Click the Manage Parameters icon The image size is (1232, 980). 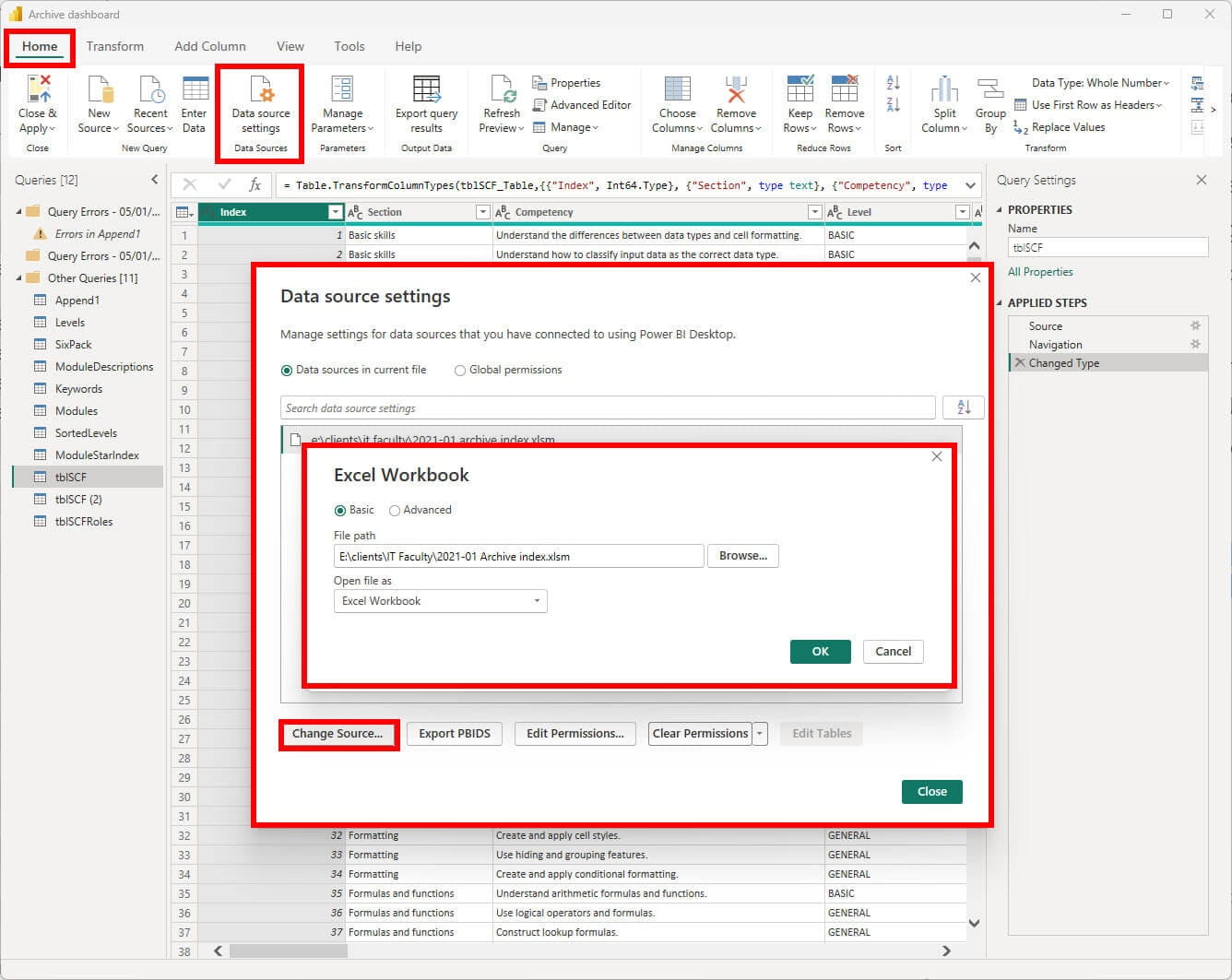point(342,89)
